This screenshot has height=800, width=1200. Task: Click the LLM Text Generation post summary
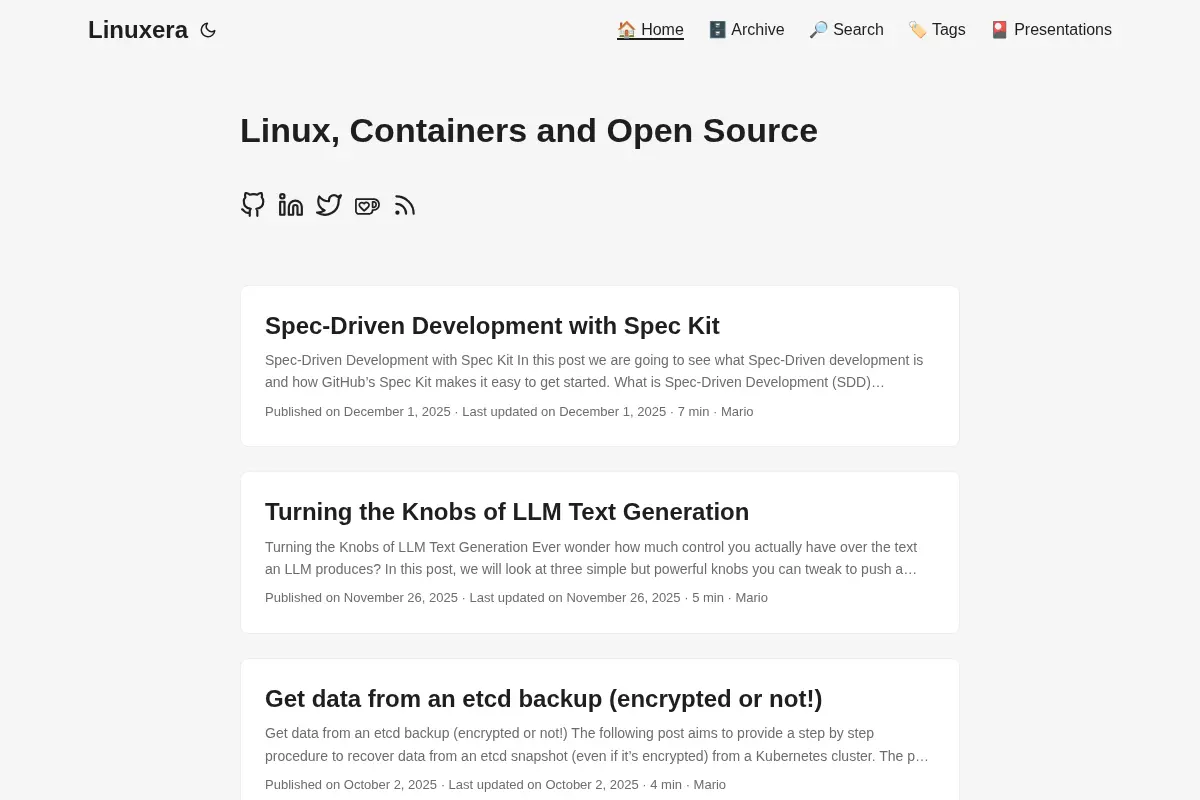[593, 558]
